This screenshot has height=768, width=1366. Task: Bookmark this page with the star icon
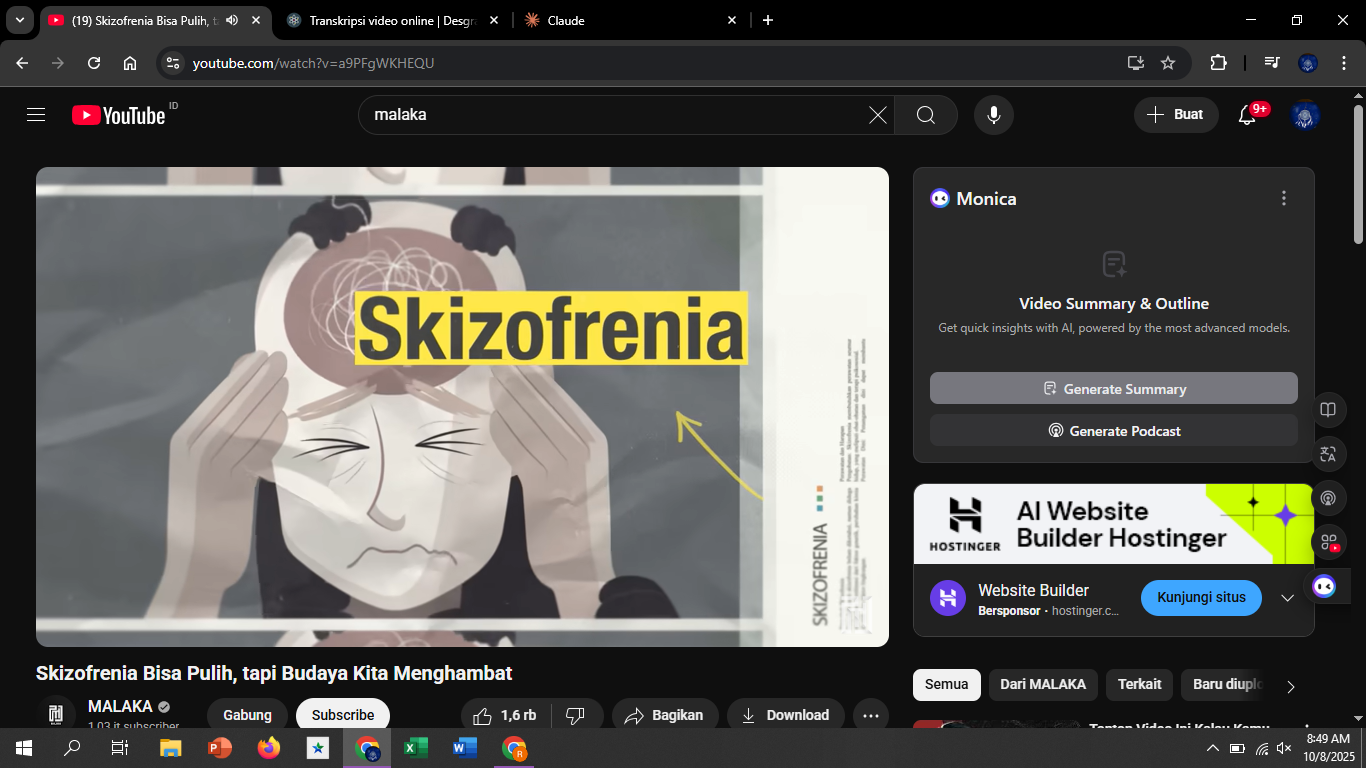(x=1168, y=63)
